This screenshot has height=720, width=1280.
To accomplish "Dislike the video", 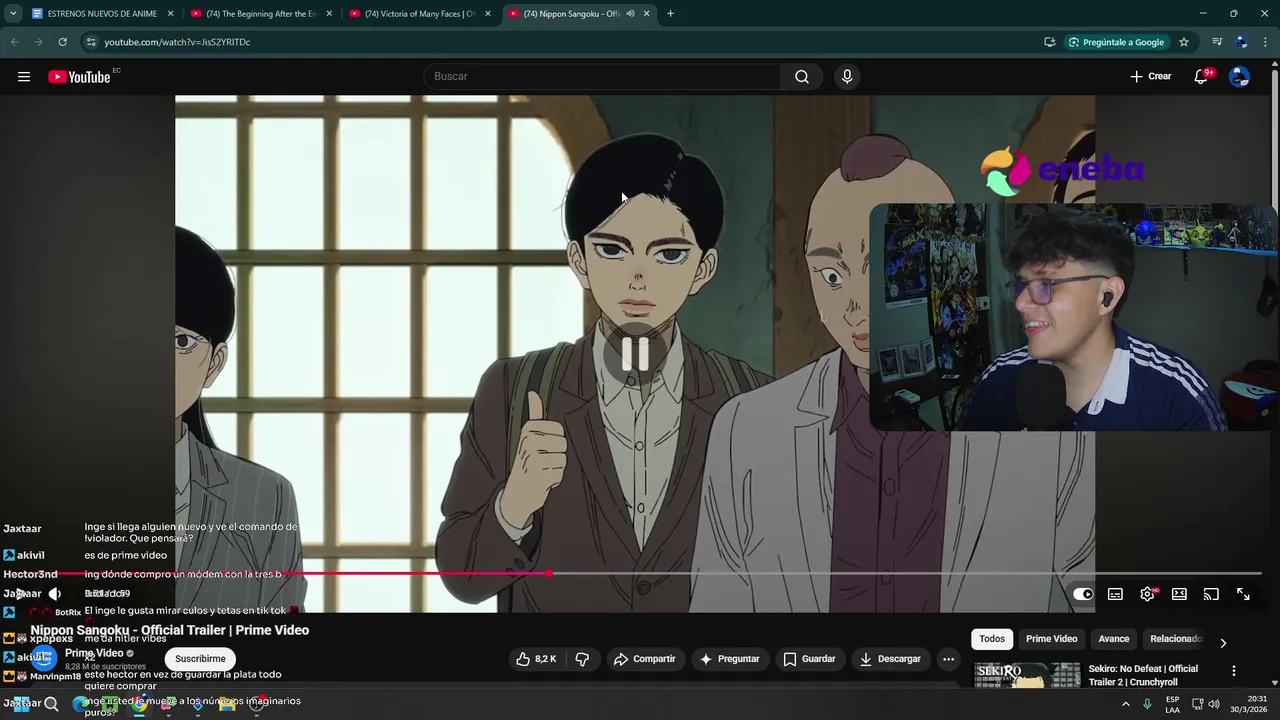I will coord(582,659).
